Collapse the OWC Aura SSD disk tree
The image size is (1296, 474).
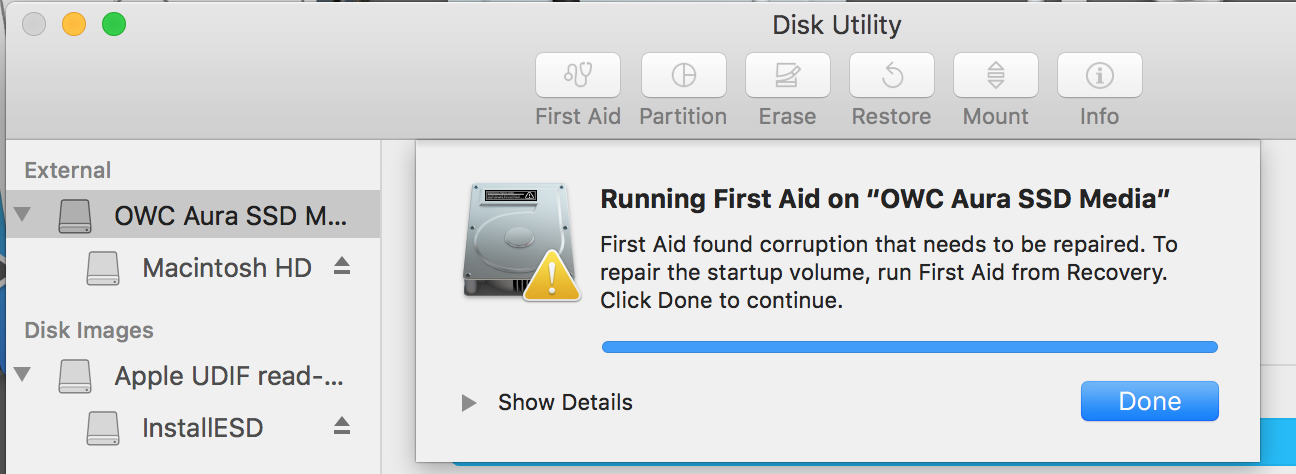(x=23, y=215)
